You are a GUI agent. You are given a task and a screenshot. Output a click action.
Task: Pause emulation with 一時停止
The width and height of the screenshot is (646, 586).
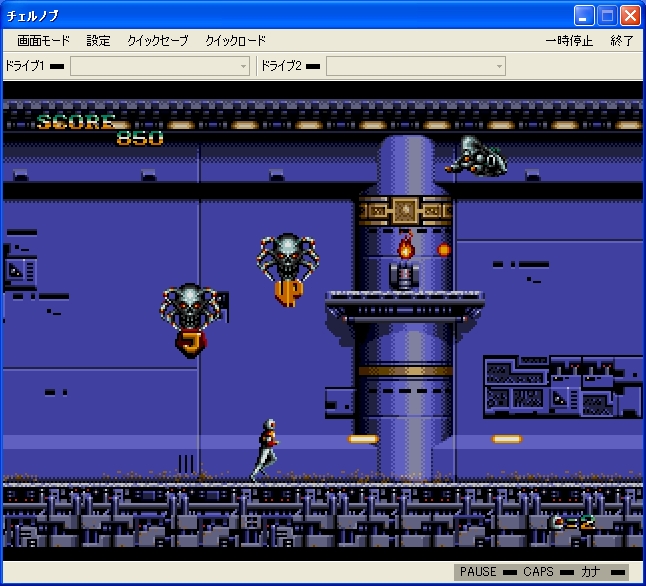coord(569,41)
